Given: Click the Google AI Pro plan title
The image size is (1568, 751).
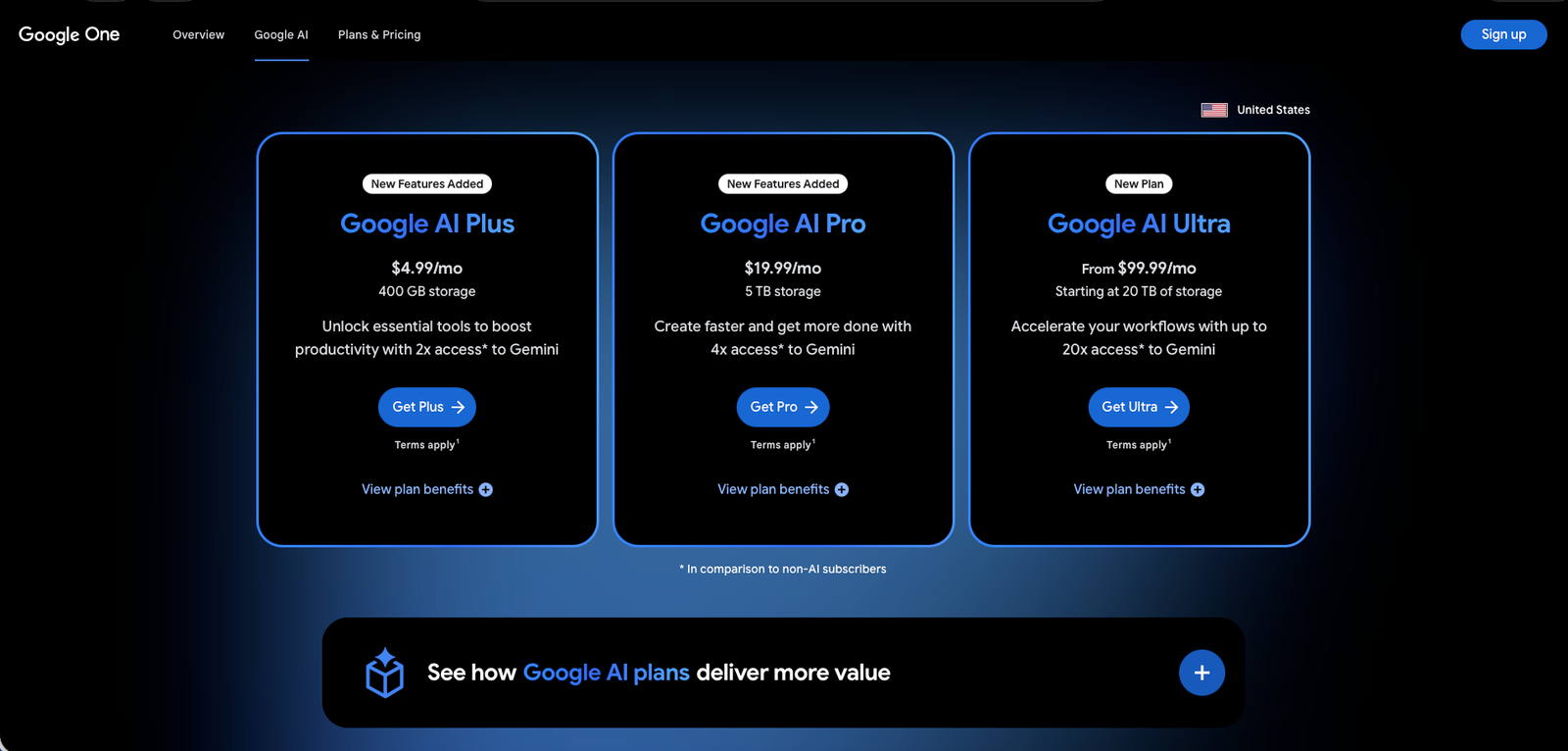Looking at the screenshot, I should [783, 225].
